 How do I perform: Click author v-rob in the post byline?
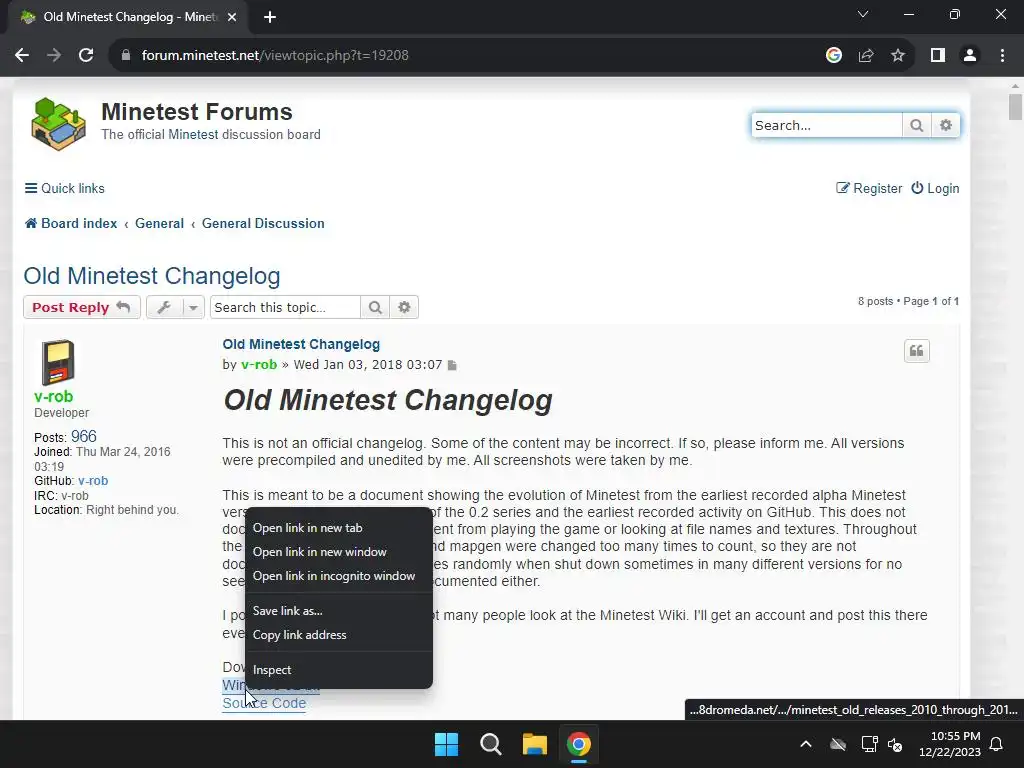click(x=259, y=364)
